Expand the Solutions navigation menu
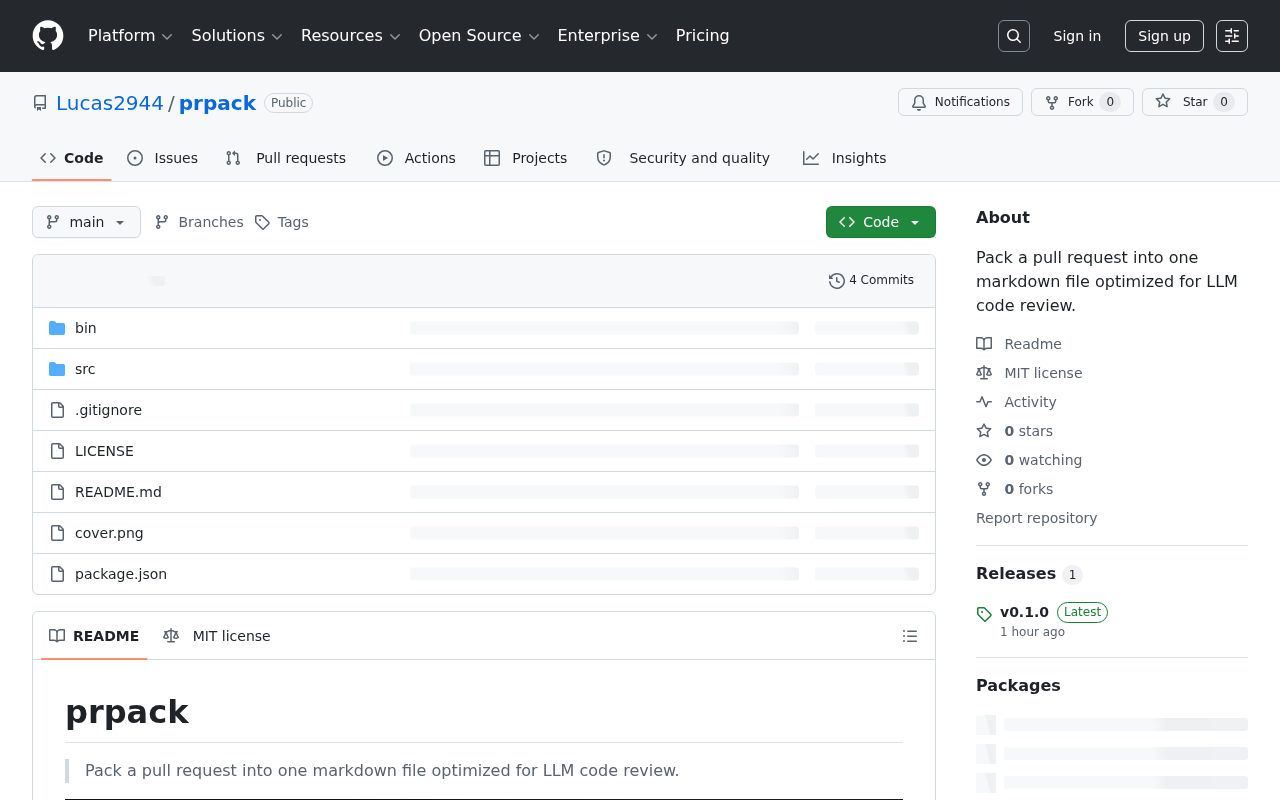The image size is (1280, 800). 237,36
